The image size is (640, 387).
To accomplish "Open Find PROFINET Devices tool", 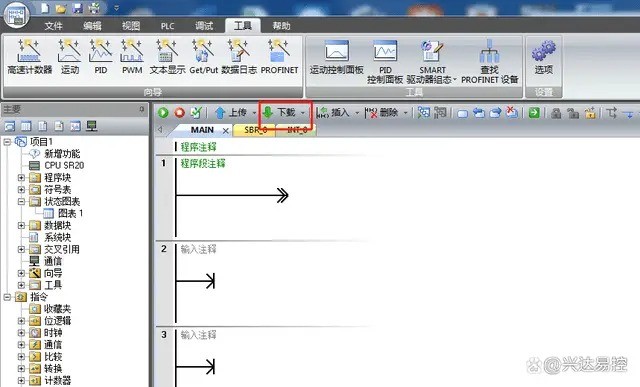I will [489, 61].
